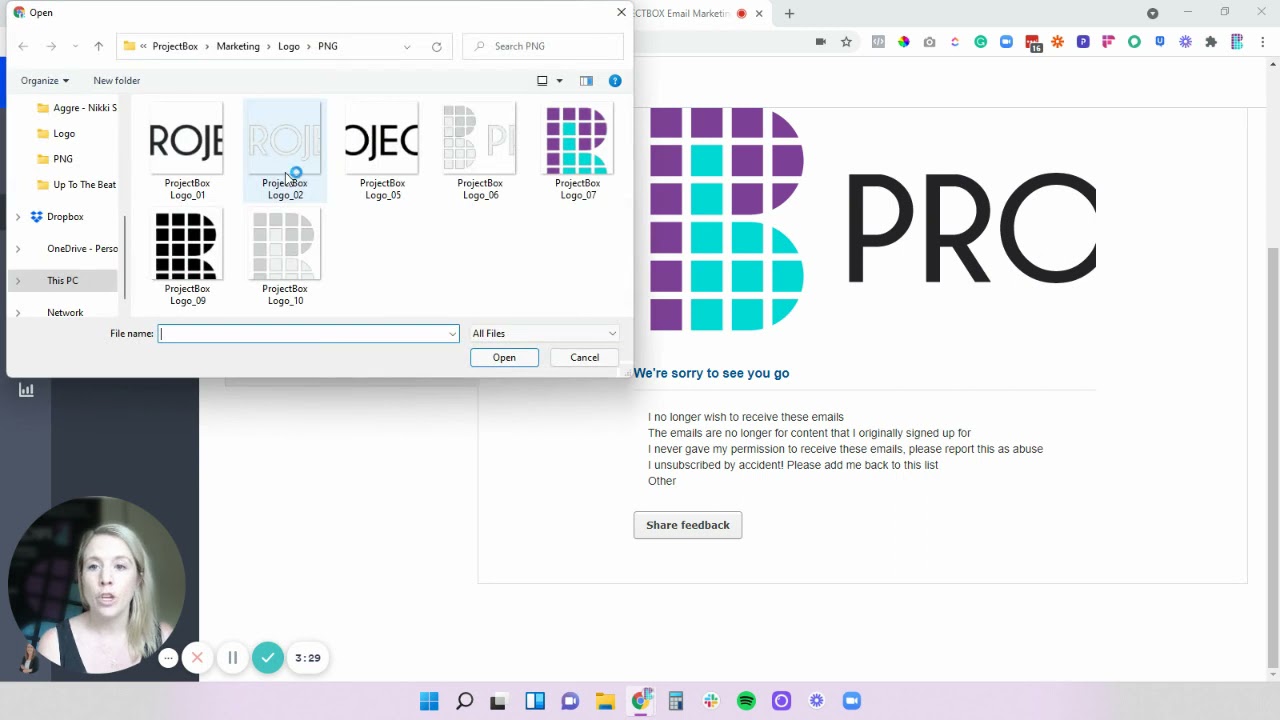The width and height of the screenshot is (1280, 720).
Task: Expand the Network tree node
Action: point(17,313)
